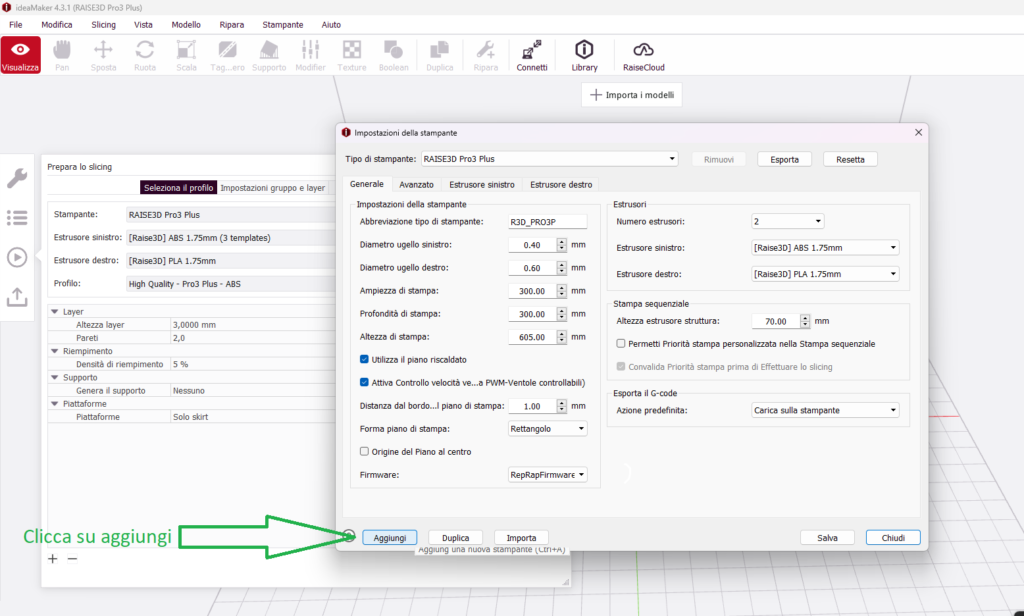Toggle Utilizza il piano riscaldato checkbox
The image size is (1024, 616).
pos(364,359)
